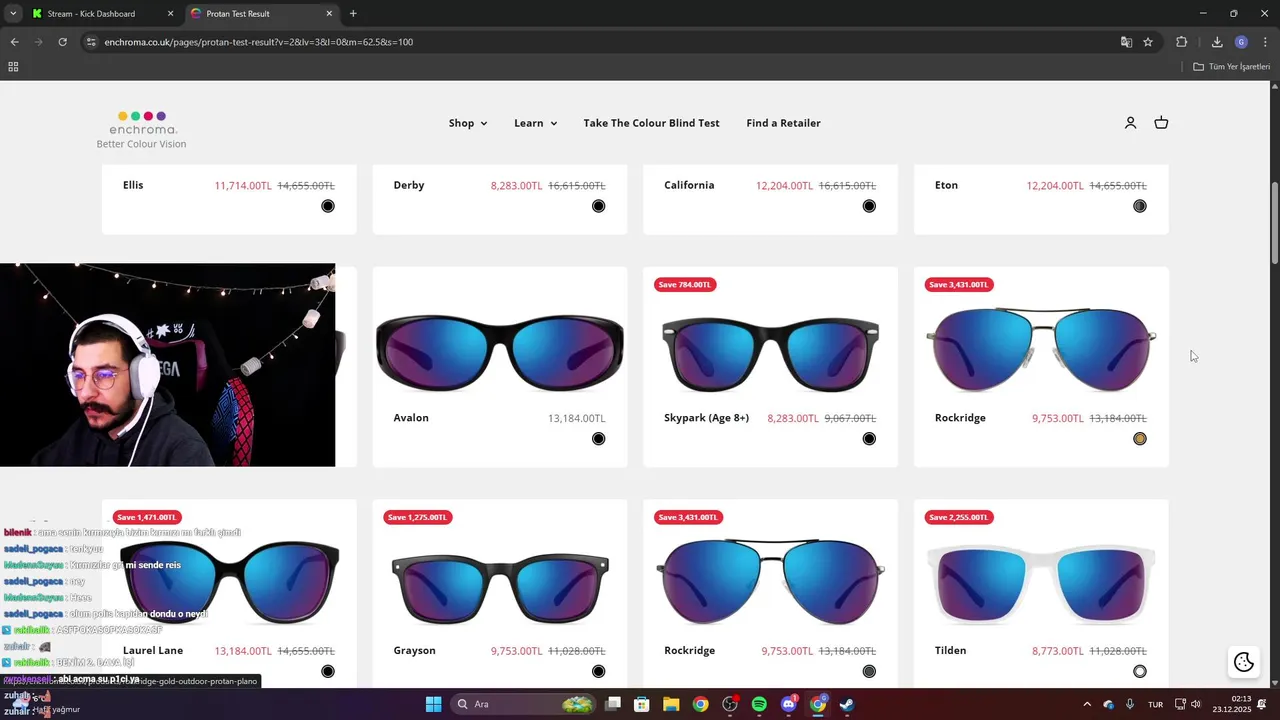1280x720 pixels.
Task: Click the page vertical scrollbar
Action: pos(1274,222)
